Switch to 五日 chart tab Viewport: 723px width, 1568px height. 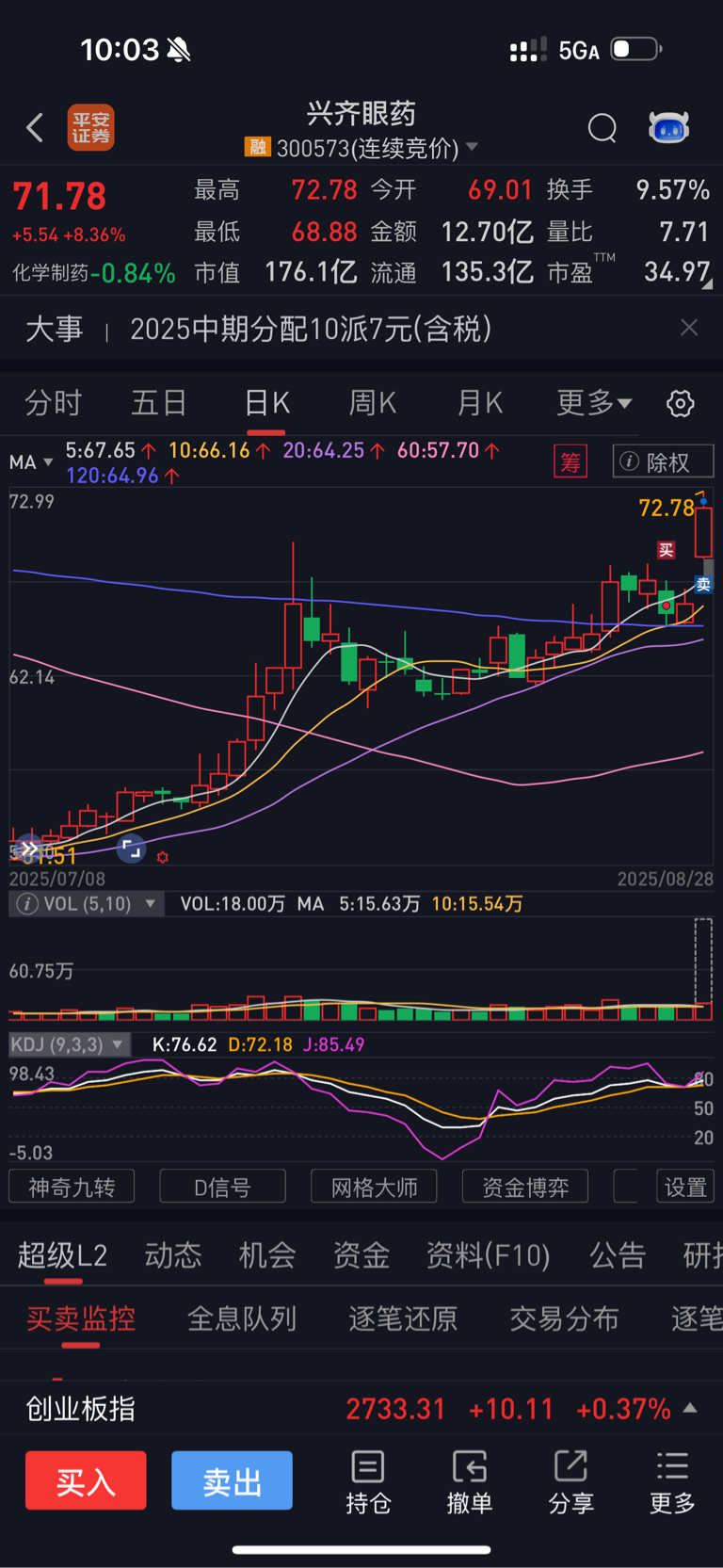point(158,403)
